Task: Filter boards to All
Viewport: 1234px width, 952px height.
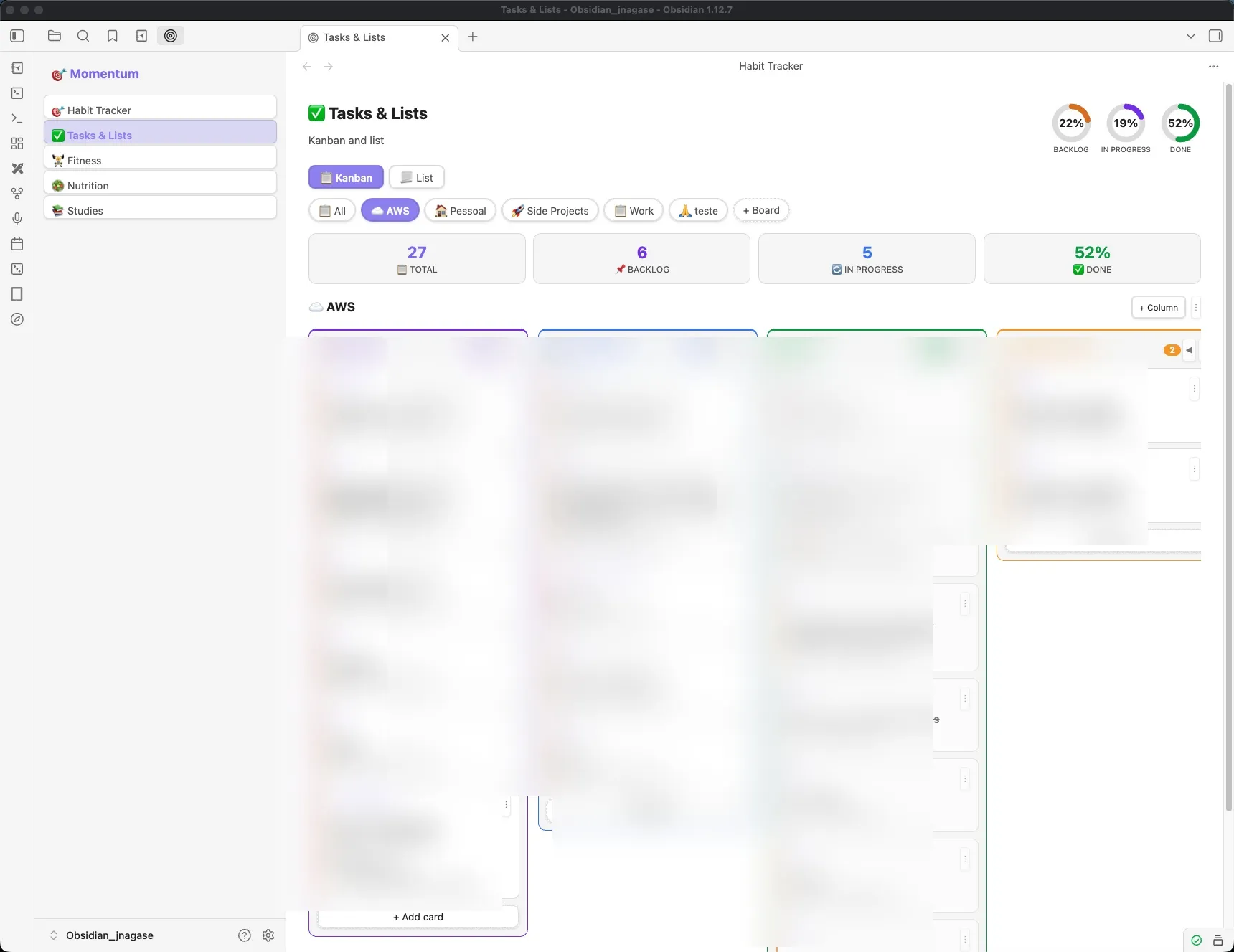Action: click(332, 211)
